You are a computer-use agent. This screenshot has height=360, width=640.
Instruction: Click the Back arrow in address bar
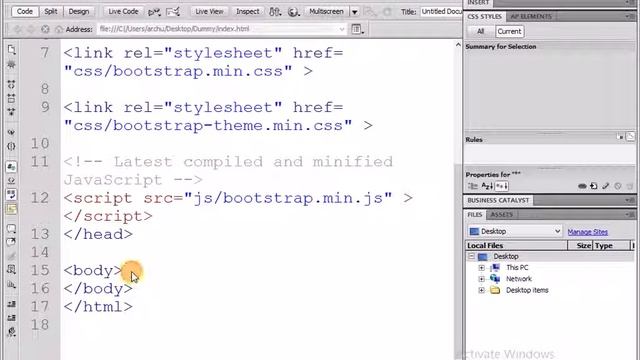coord(18,29)
